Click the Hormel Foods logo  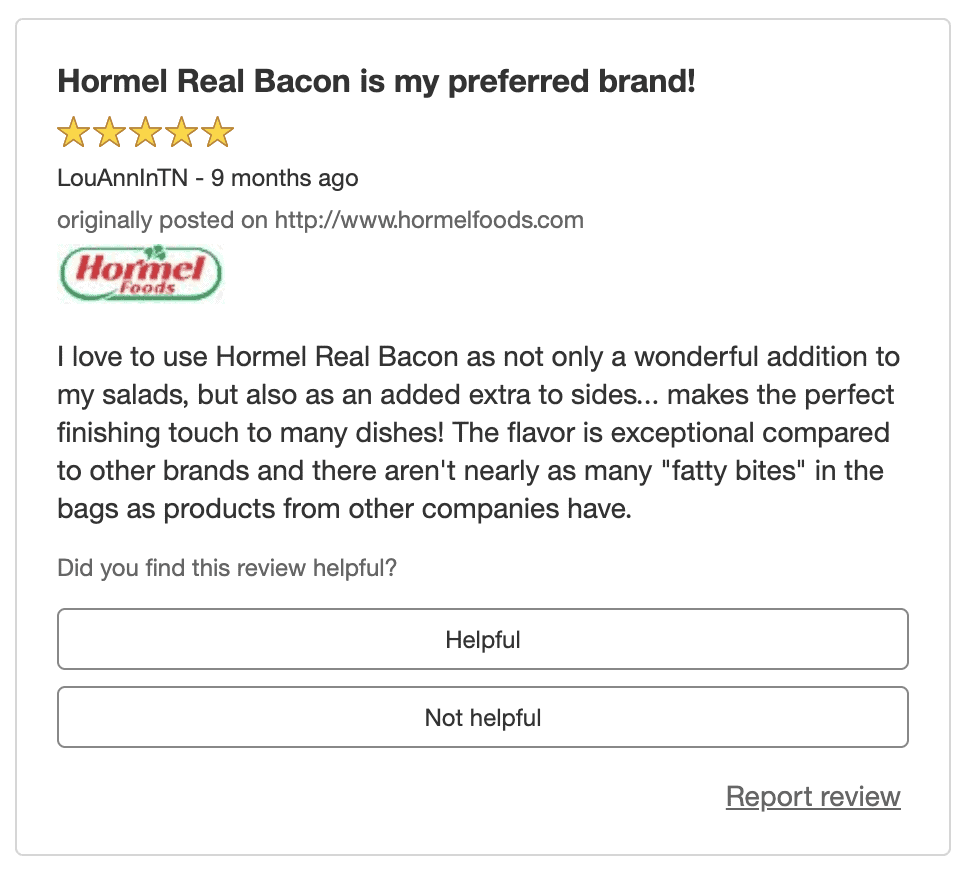(141, 272)
